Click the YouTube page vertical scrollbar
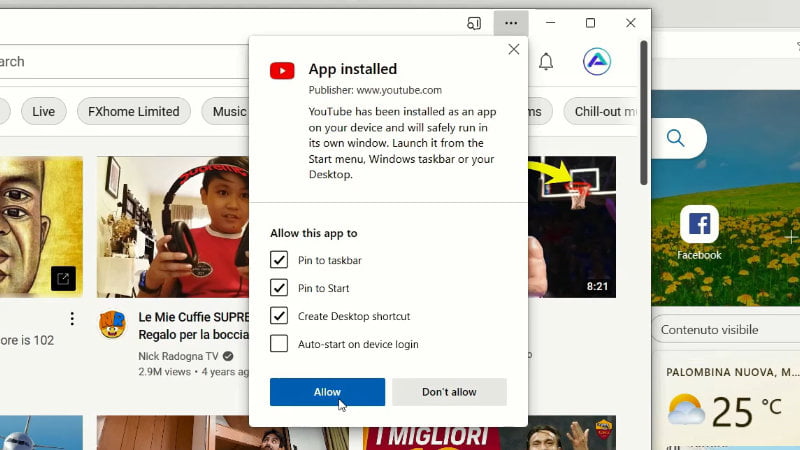Image resolution: width=800 pixels, height=450 pixels. tap(644, 113)
